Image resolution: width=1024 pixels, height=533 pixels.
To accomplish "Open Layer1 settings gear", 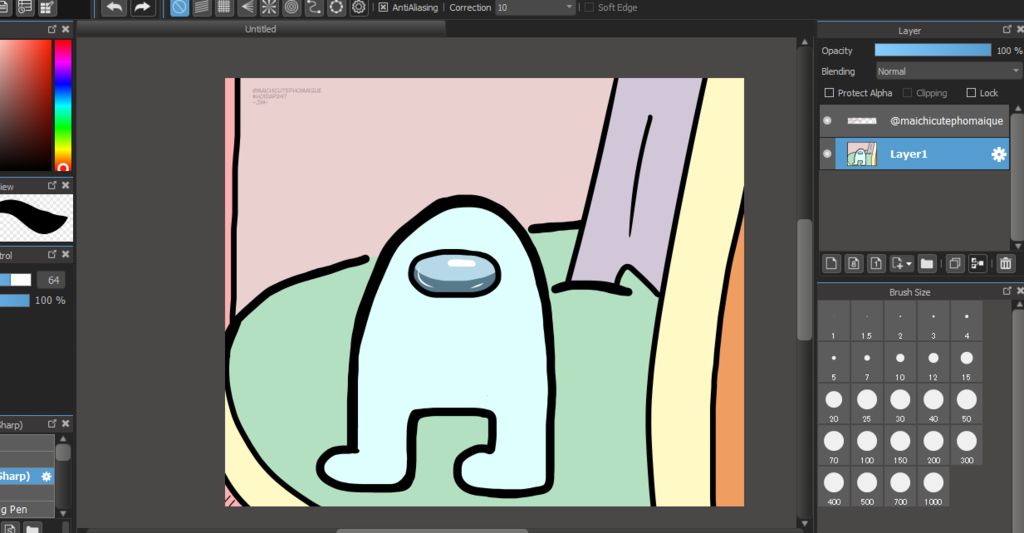I will point(999,154).
